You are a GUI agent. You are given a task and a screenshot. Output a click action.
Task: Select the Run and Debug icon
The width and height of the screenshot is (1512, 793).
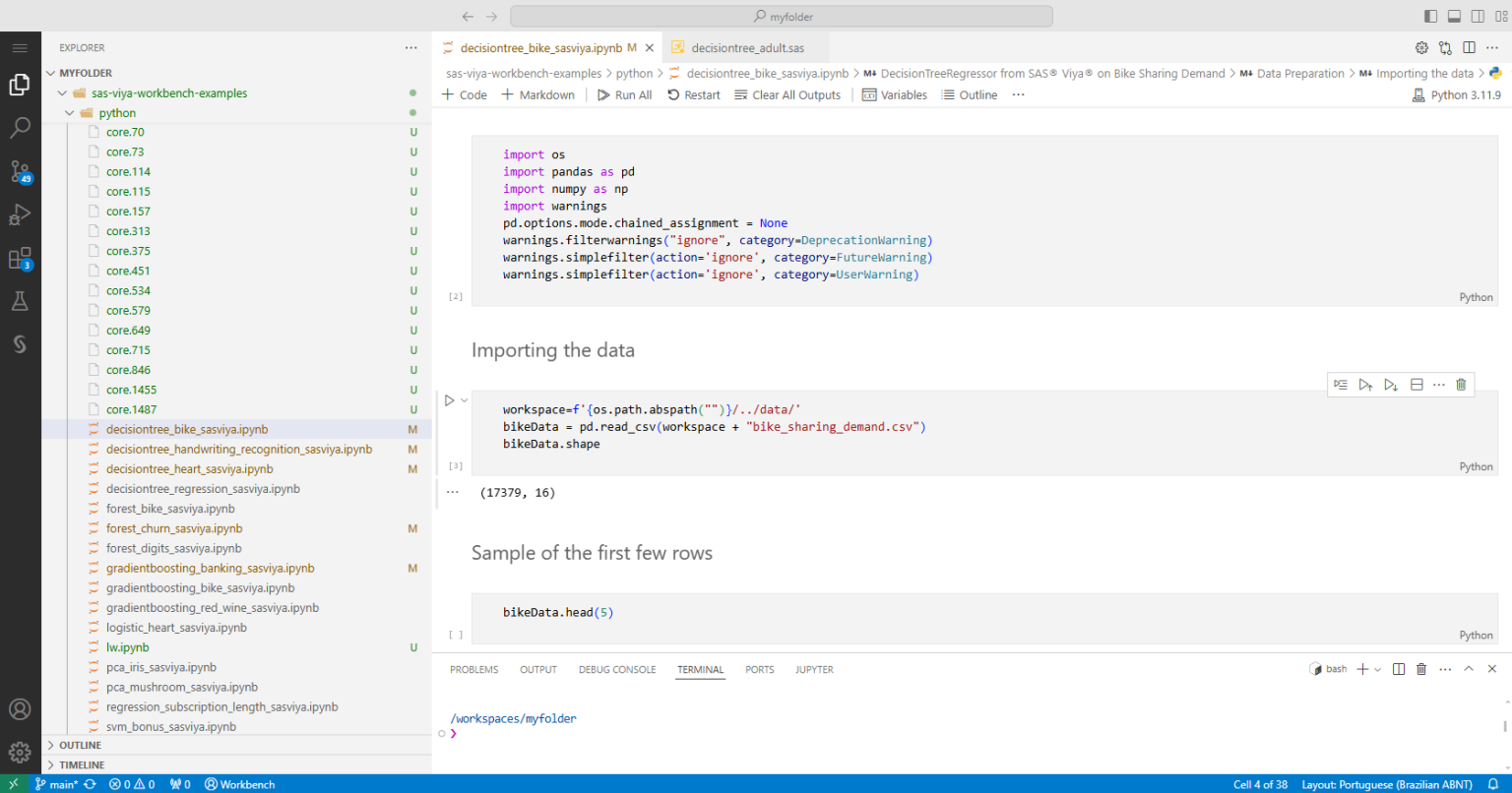tap(20, 214)
